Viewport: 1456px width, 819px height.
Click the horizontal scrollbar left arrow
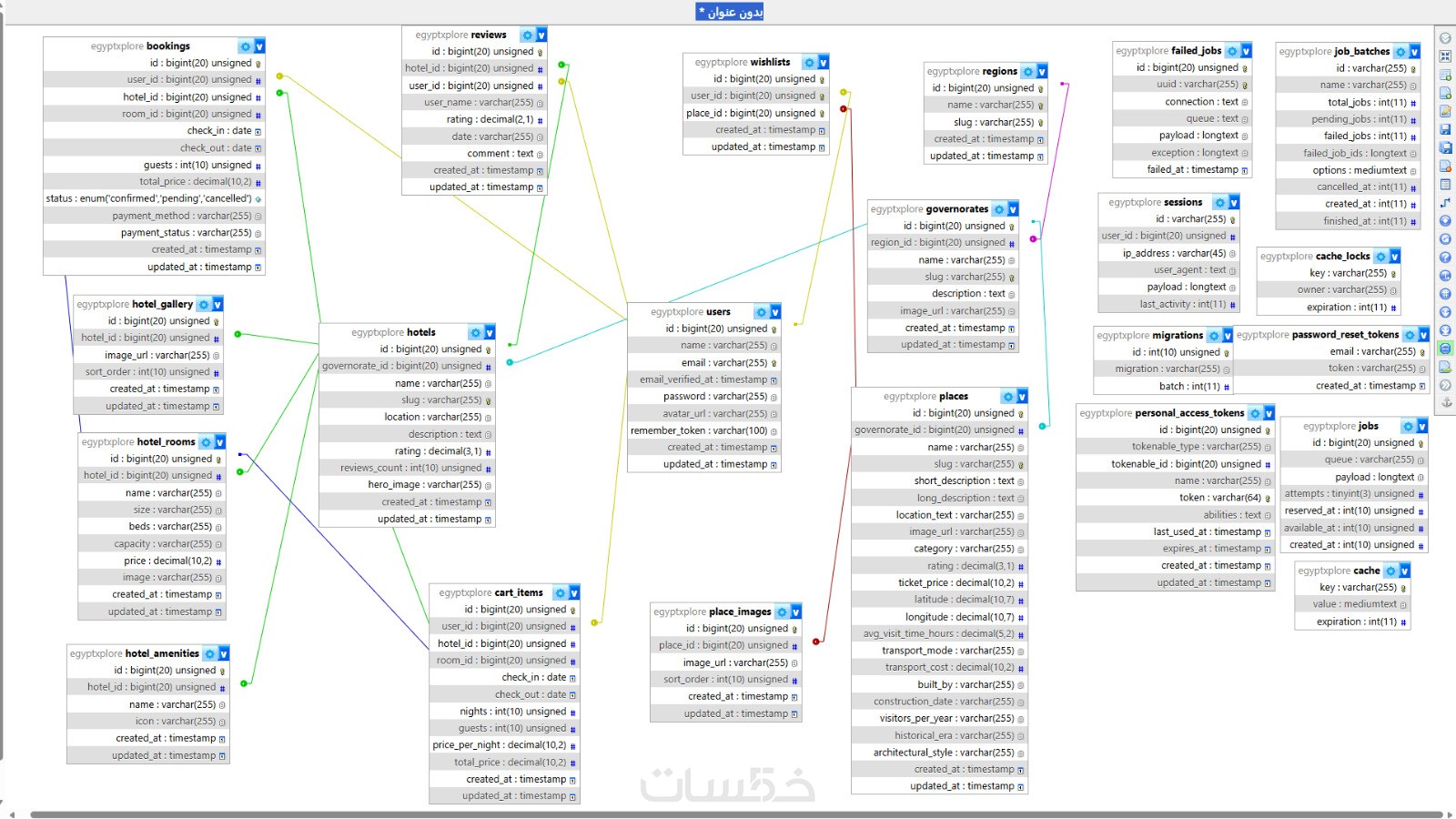click(10, 814)
